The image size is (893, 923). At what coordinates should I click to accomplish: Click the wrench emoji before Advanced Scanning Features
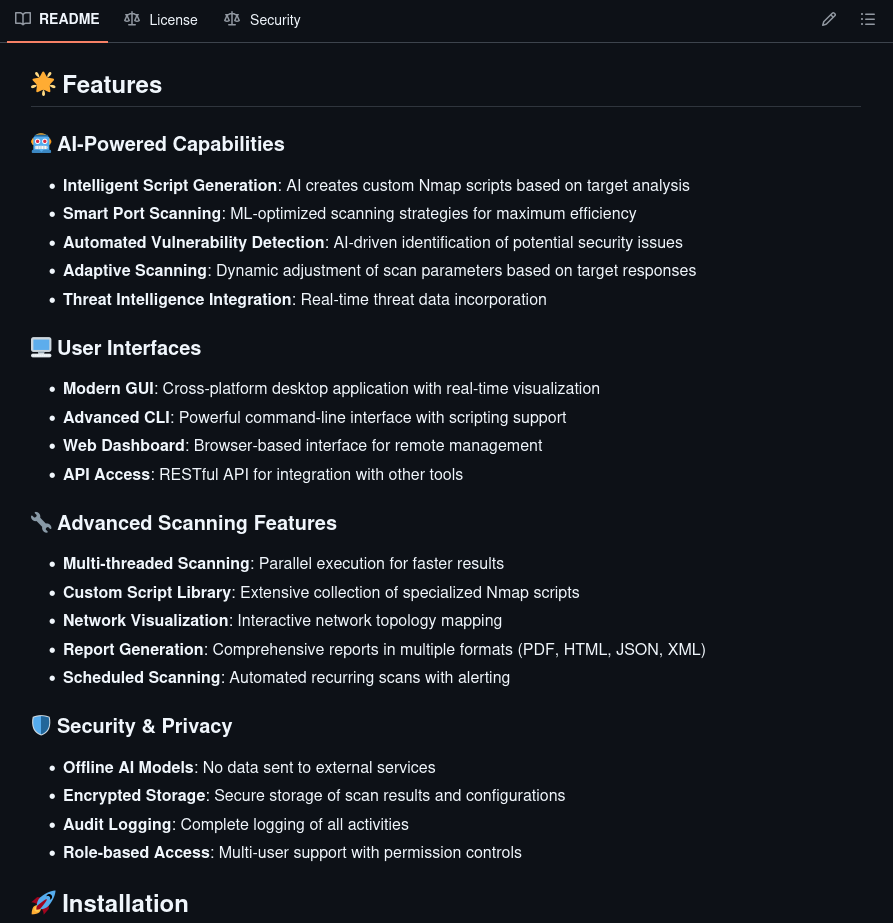pos(41,523)
